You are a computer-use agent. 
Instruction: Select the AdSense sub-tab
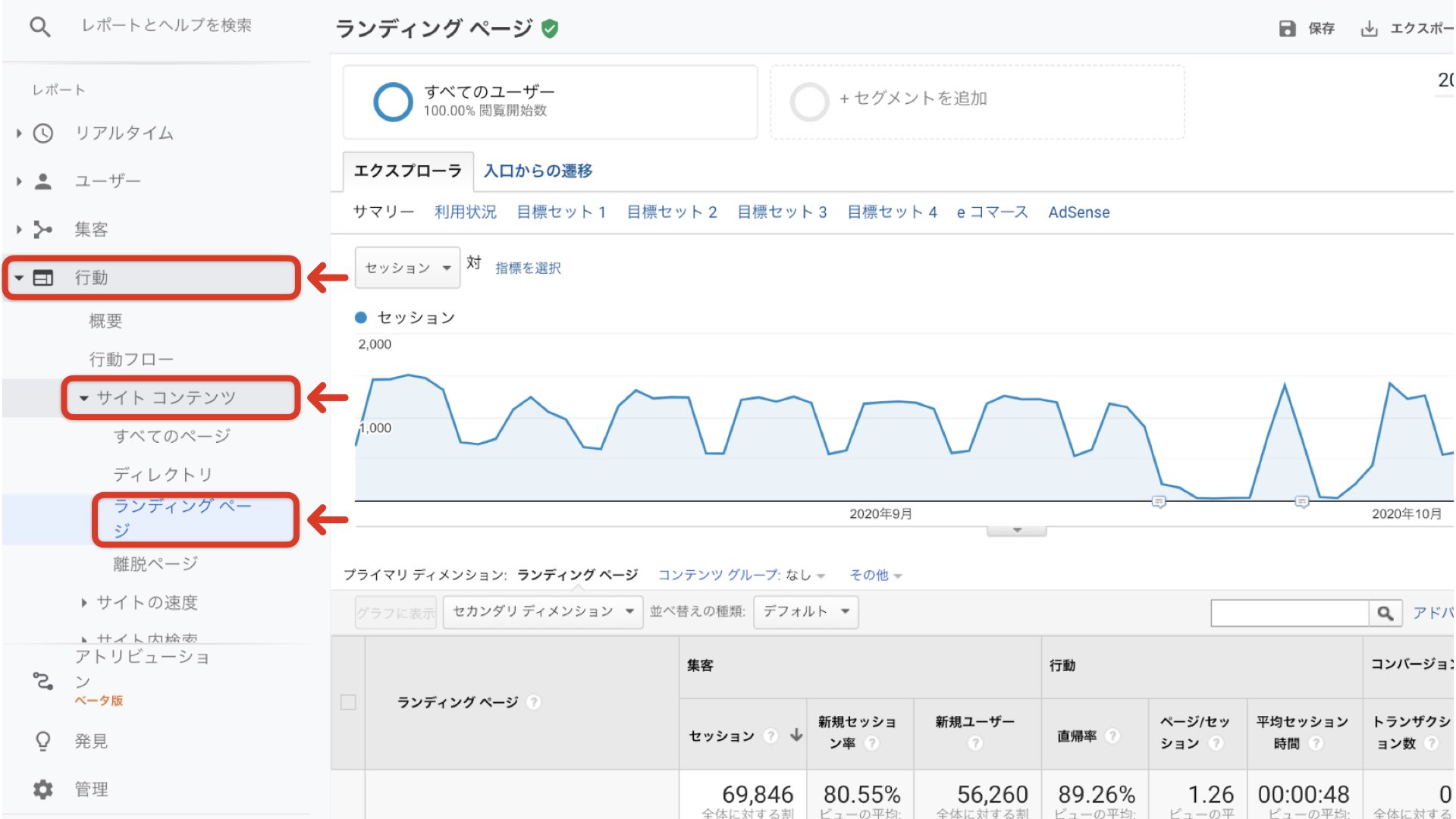click(1079, 212)
